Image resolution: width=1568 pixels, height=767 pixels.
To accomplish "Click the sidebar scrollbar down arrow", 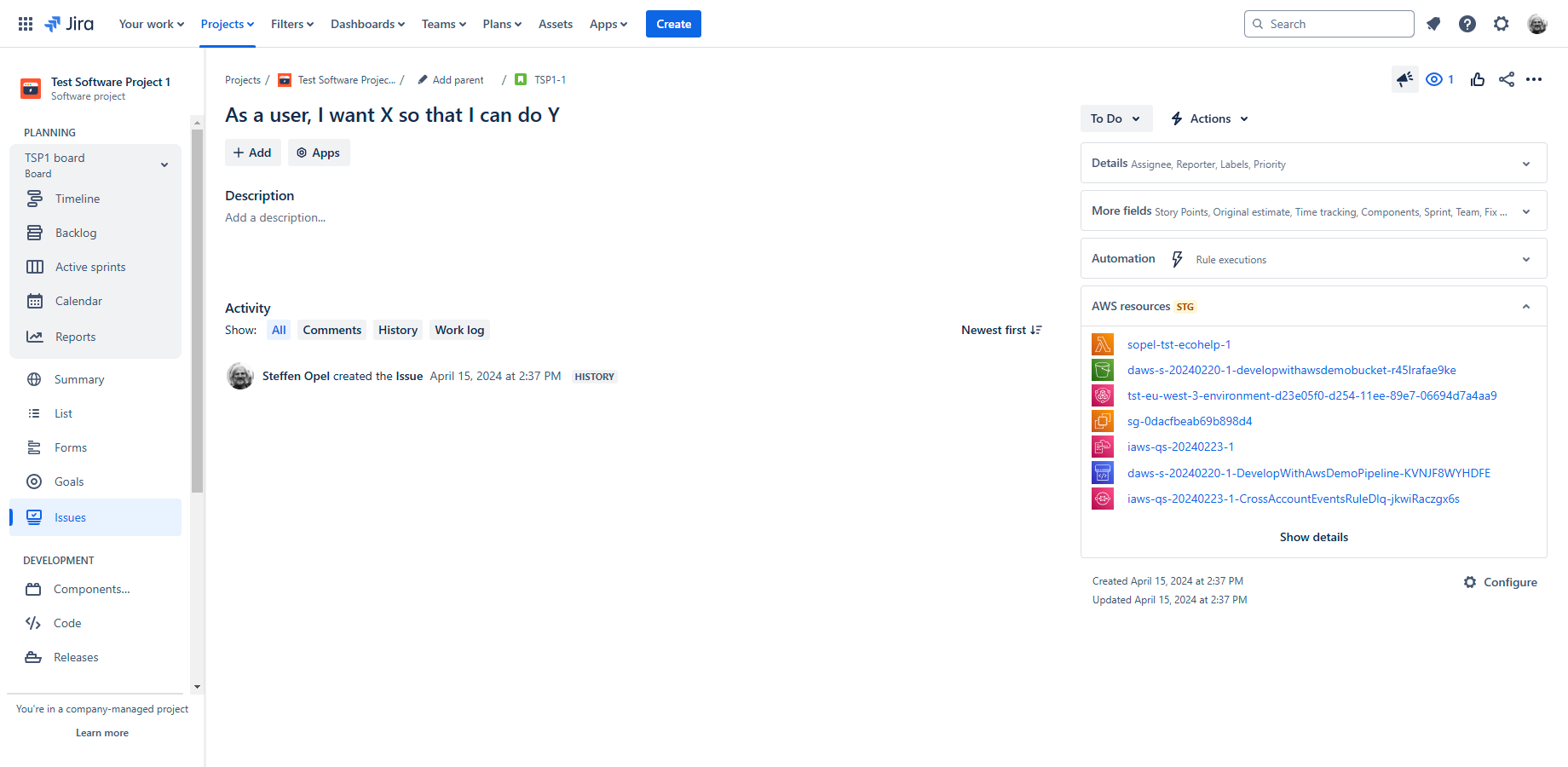I will [198, 687].
